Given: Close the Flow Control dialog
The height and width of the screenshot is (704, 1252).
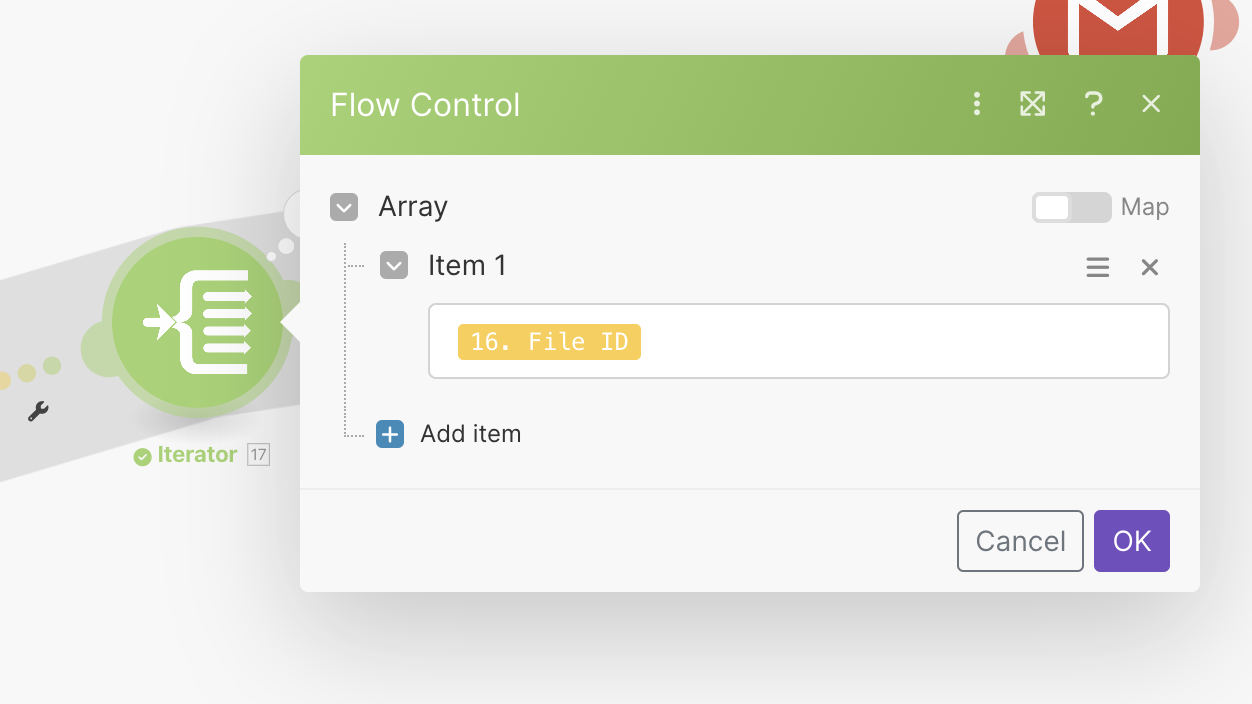Looking at the screenshot, I should coord(1151,104).
